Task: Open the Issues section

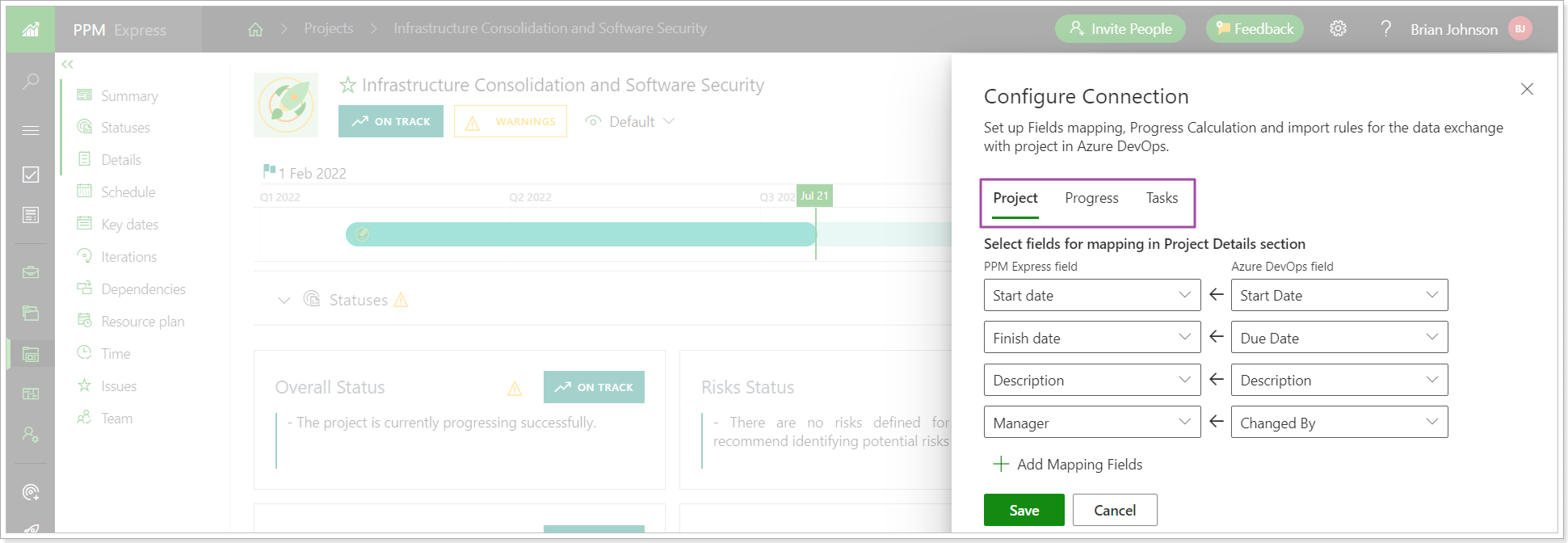Action: click(118, 386)
